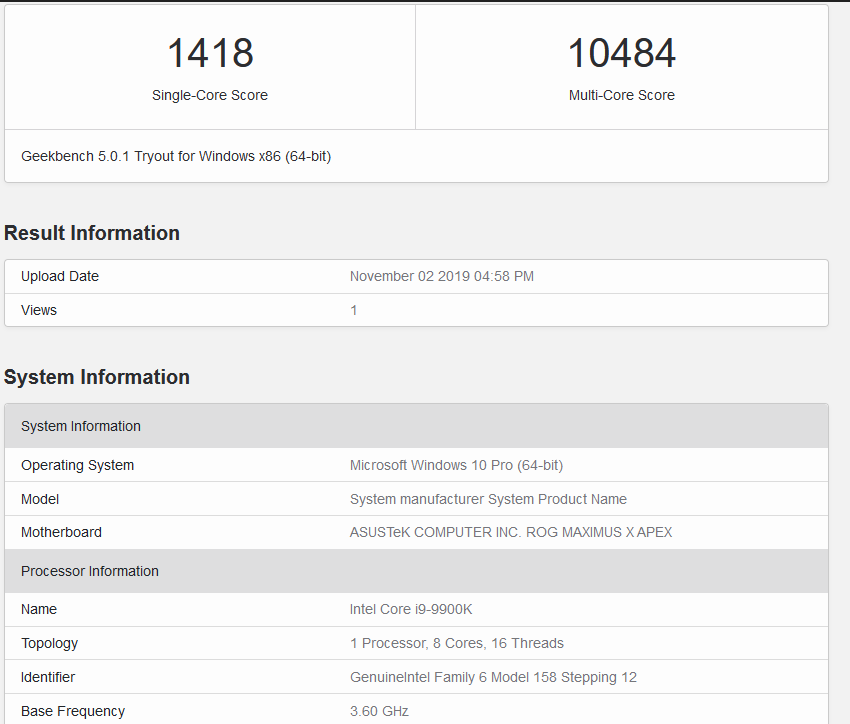Click the Views count value 1
Image resolution: width=850 pixels, height=724 pixels.
pos(353,311)
